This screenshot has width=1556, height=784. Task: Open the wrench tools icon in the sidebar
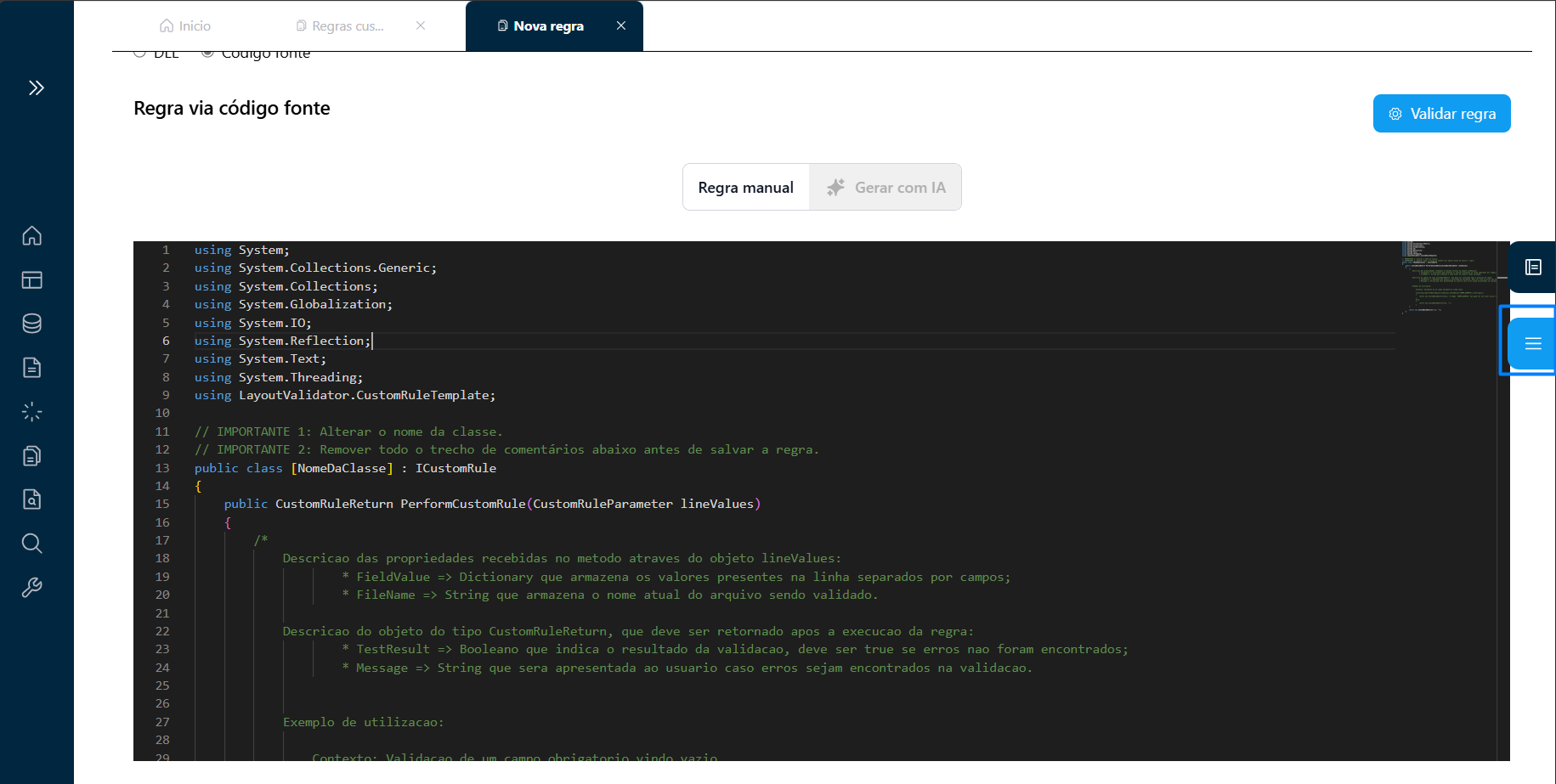[x=32, y=588]
